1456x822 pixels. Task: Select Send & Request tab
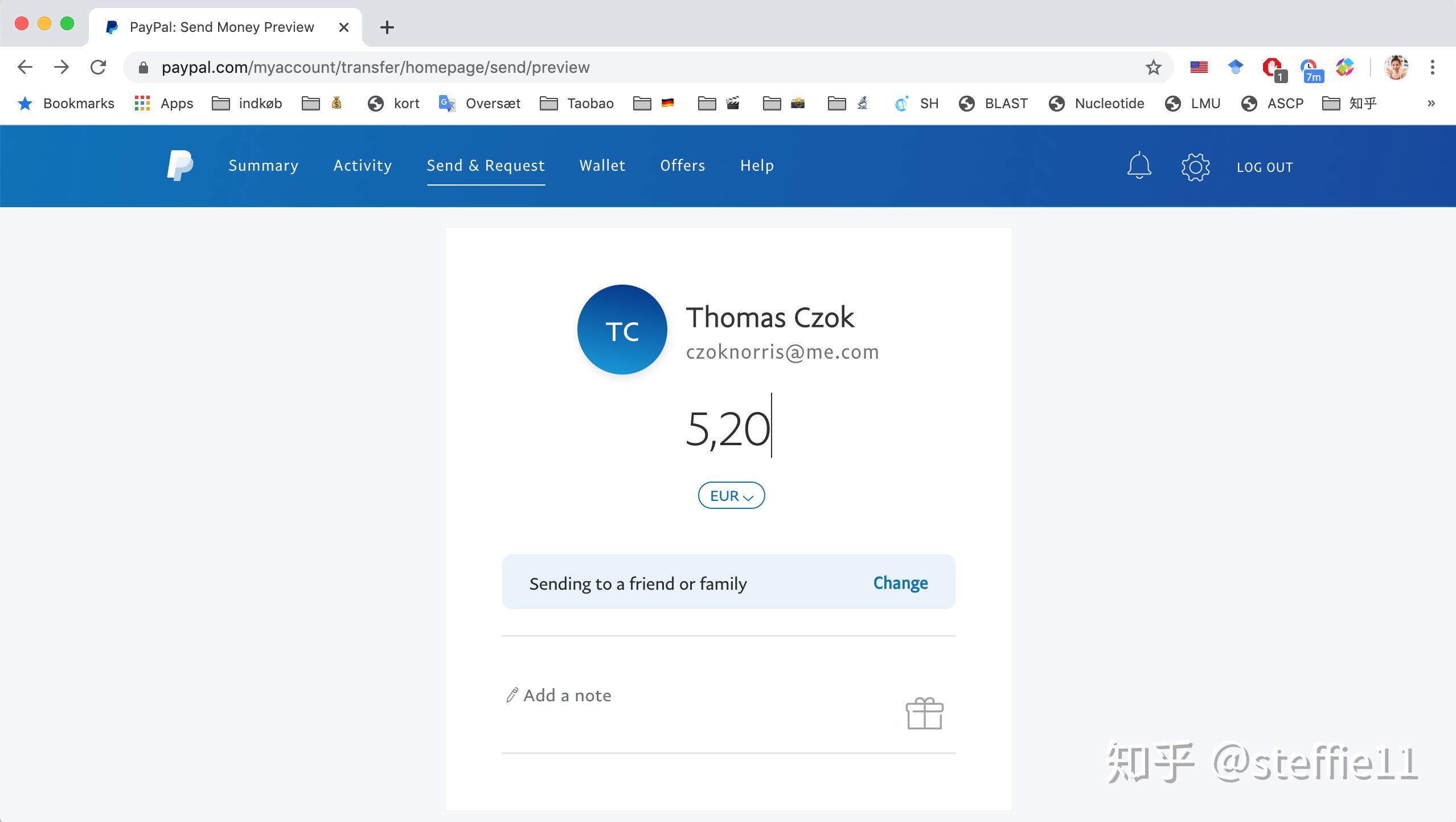[485, 166]
